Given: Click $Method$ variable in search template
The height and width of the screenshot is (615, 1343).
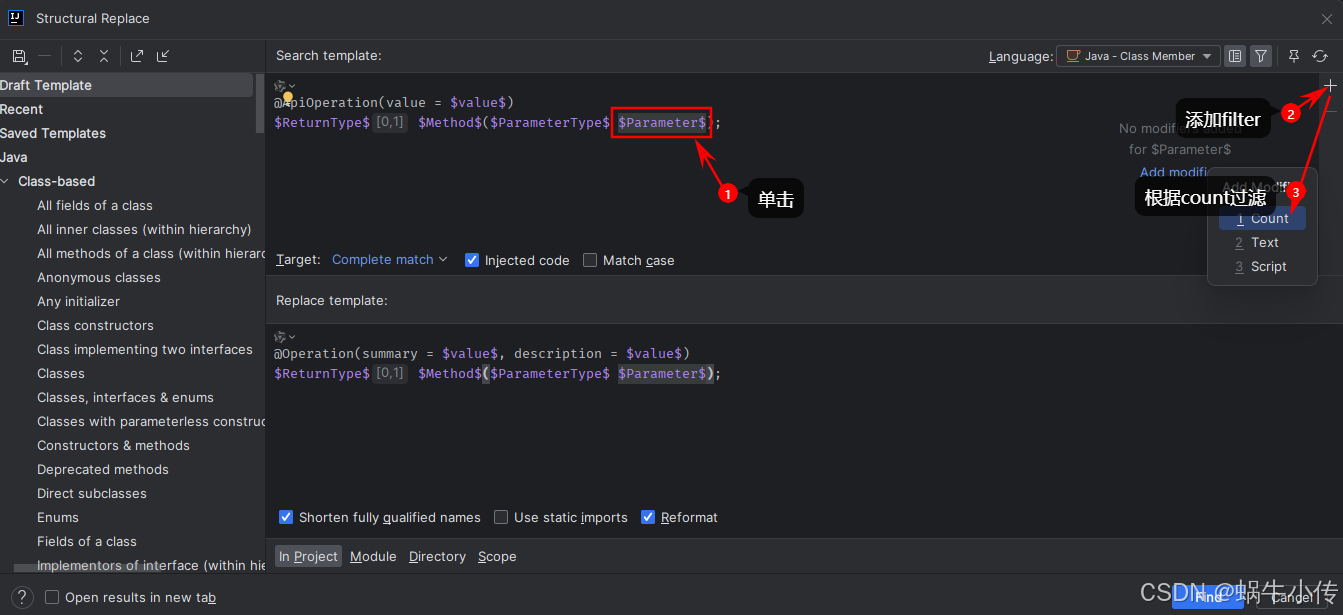Looking at the screenshot, I should [x=450, y=122].
